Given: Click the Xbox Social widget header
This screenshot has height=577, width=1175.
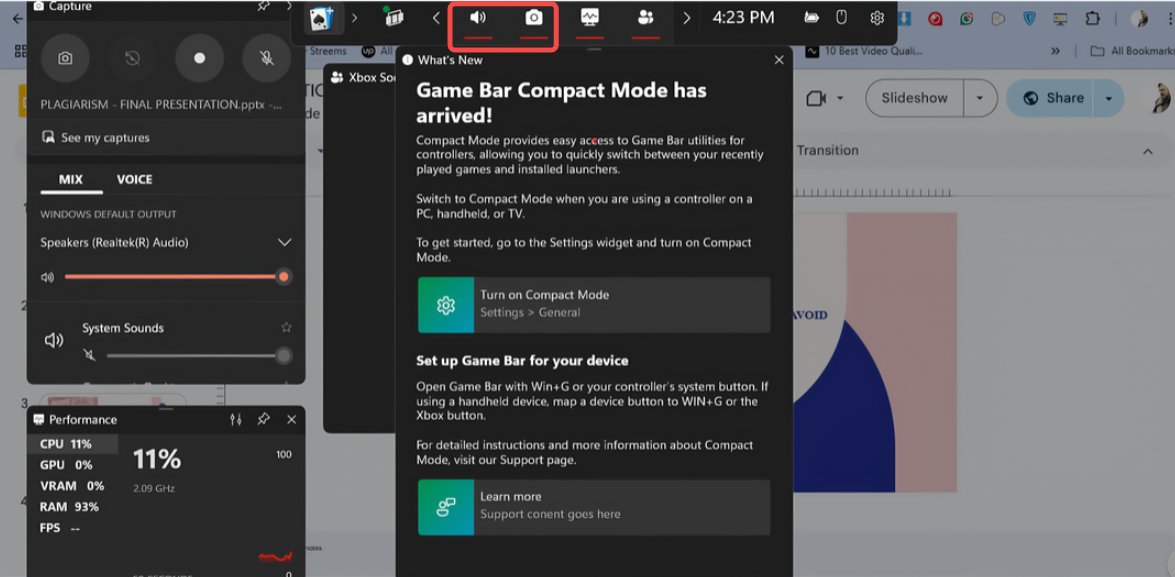Looking at the screenshot, I should [x=362, y=77].
